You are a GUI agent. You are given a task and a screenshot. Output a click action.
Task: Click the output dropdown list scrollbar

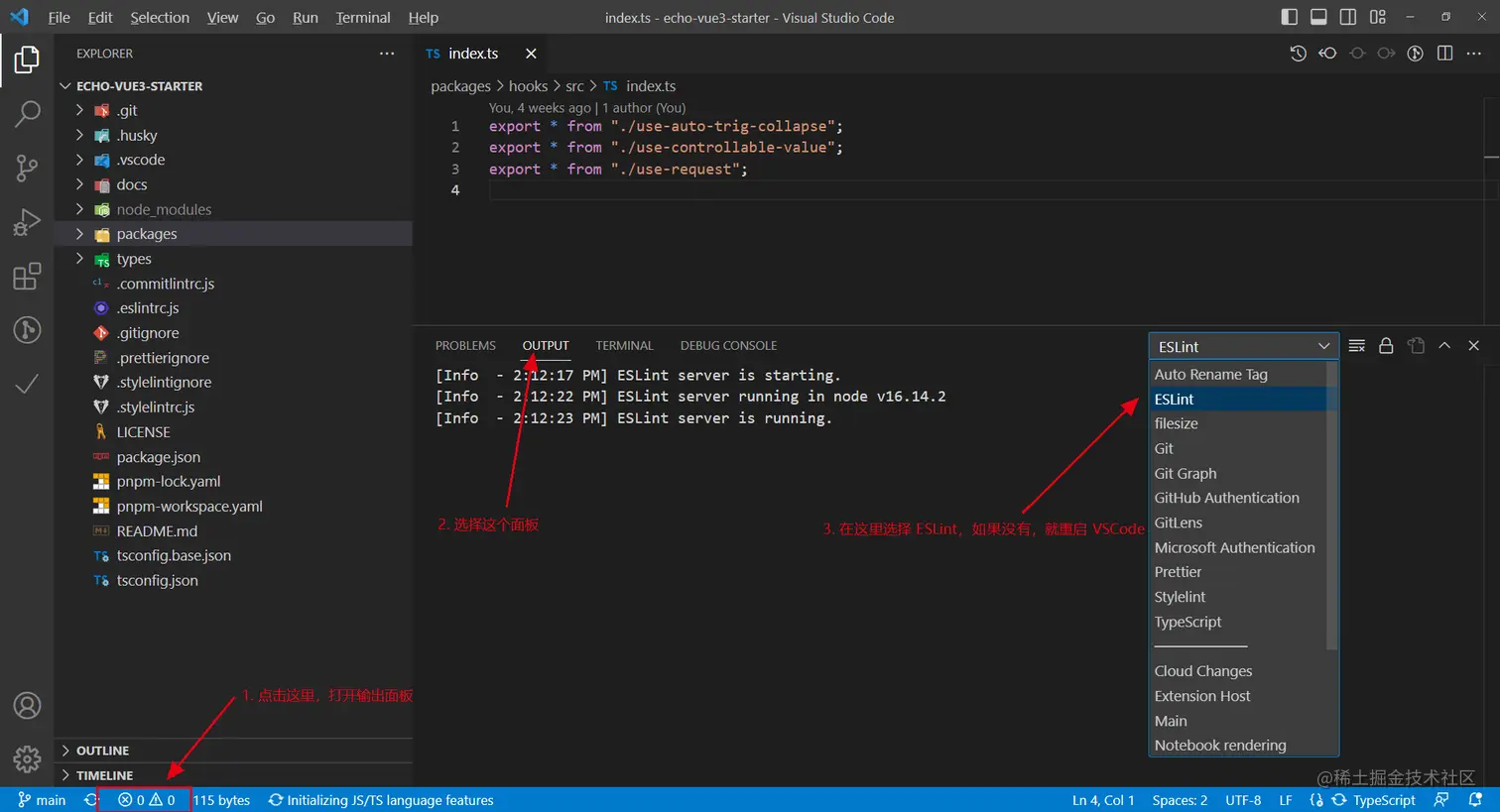[1332, 506]
